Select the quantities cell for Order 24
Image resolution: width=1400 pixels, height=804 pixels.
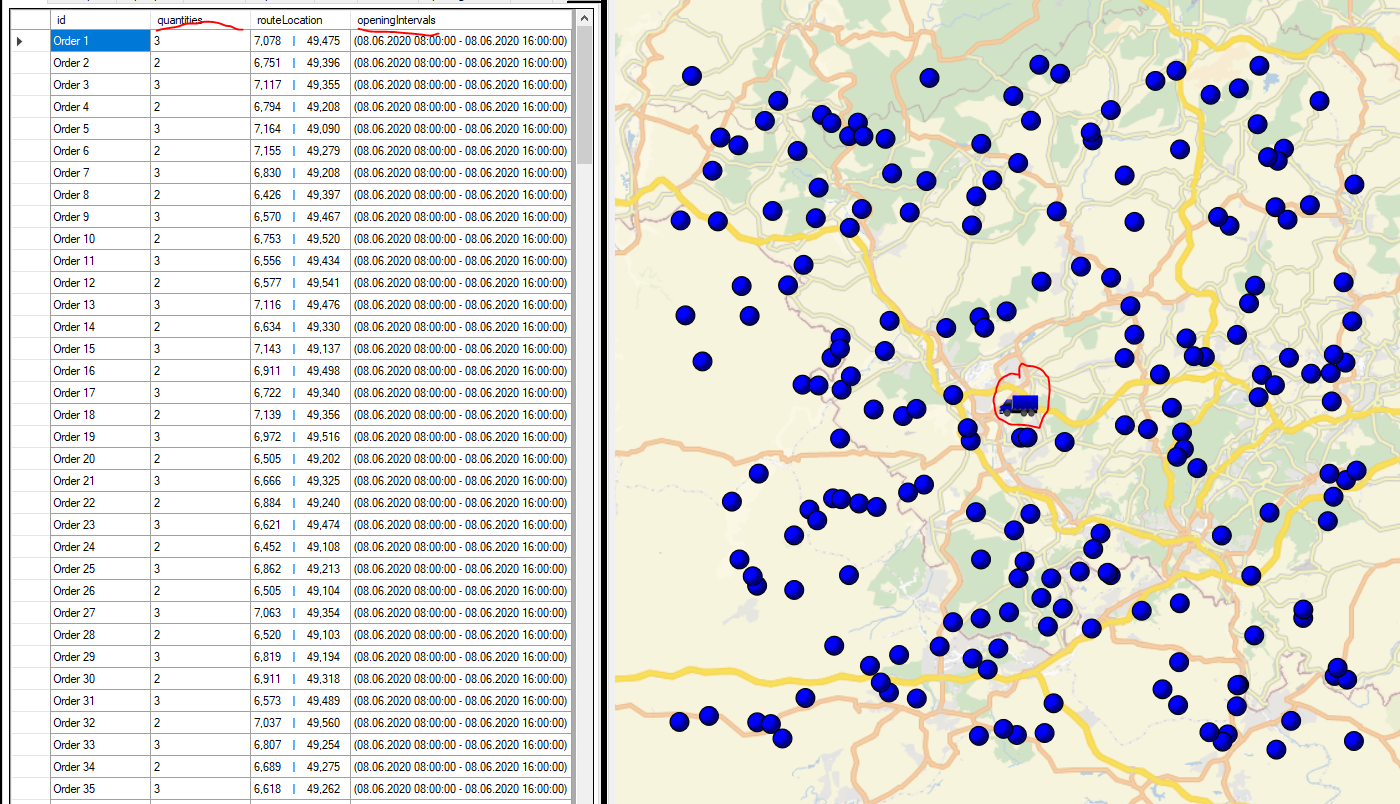(200, 547)
